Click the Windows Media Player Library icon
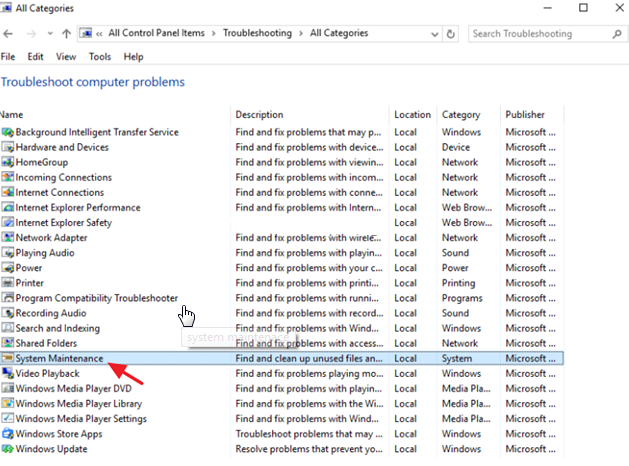 point(8,404)
